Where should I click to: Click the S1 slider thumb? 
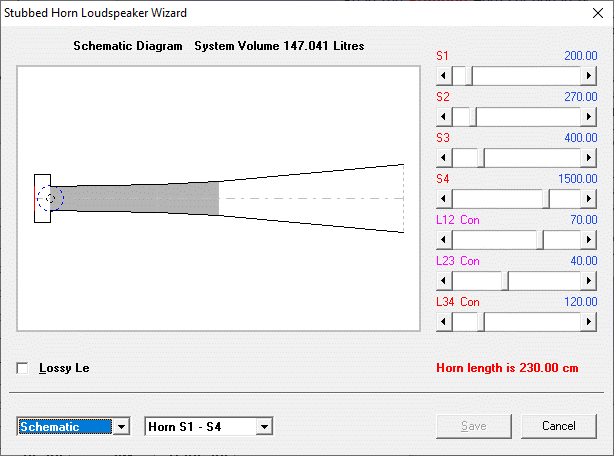point(469,76)
